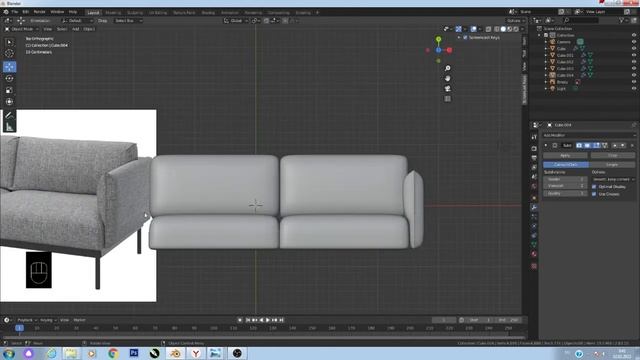The width and height of the screenshot is (640, 360).
Task: Open the Physics properties tab
Action: [534, 226]
